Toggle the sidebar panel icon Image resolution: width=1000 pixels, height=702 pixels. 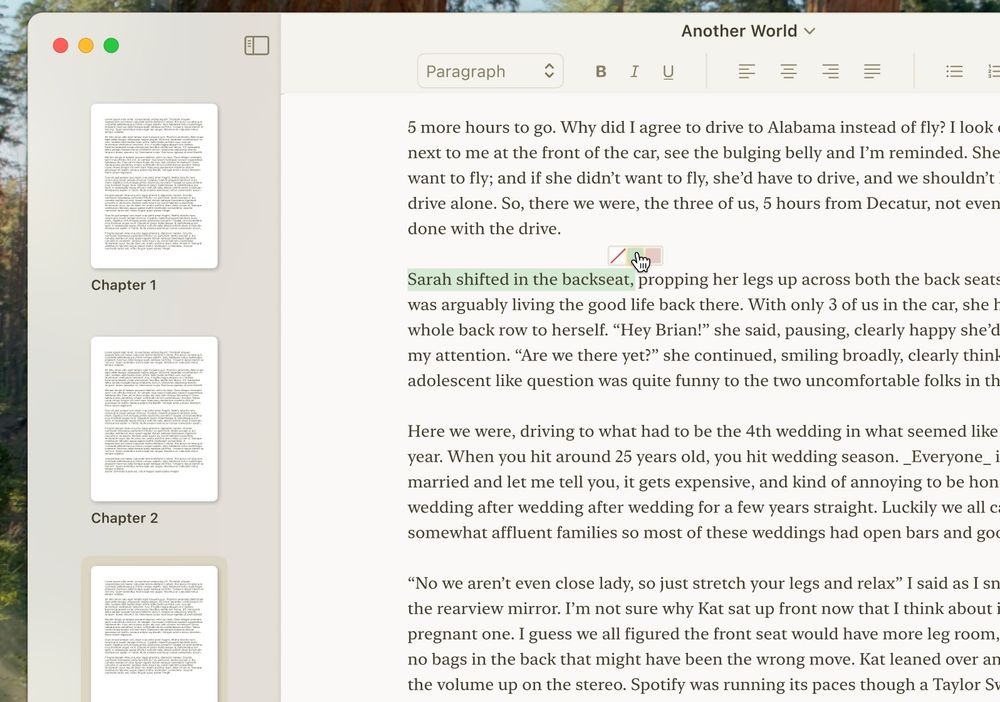pyautogui.click(x=256, y=45)
